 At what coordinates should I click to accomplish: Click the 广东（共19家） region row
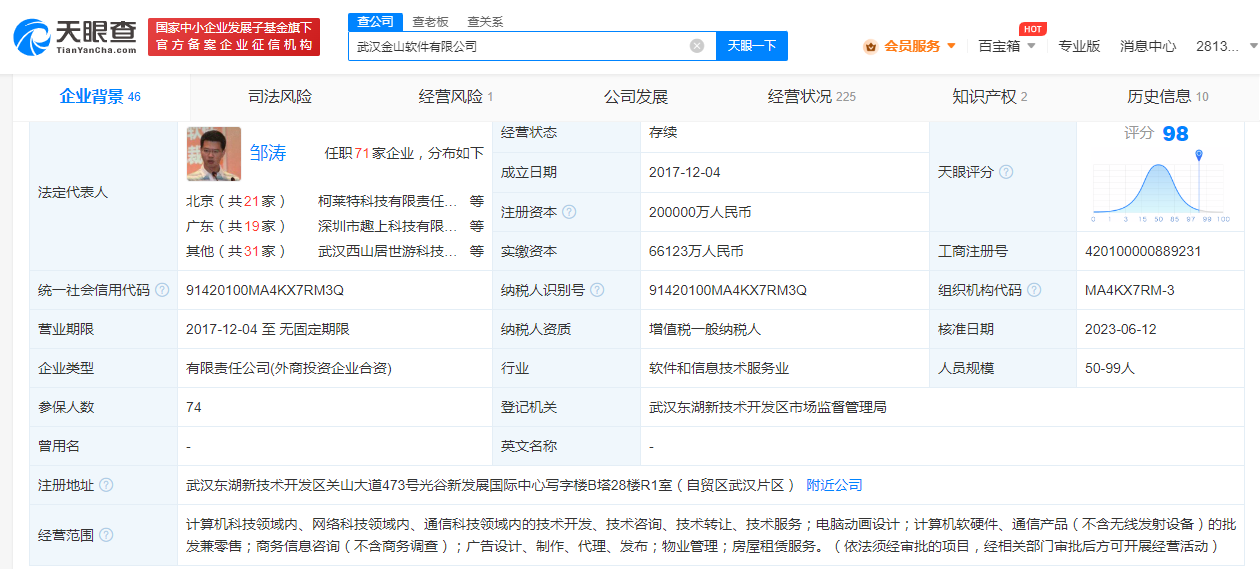[237, 226]
